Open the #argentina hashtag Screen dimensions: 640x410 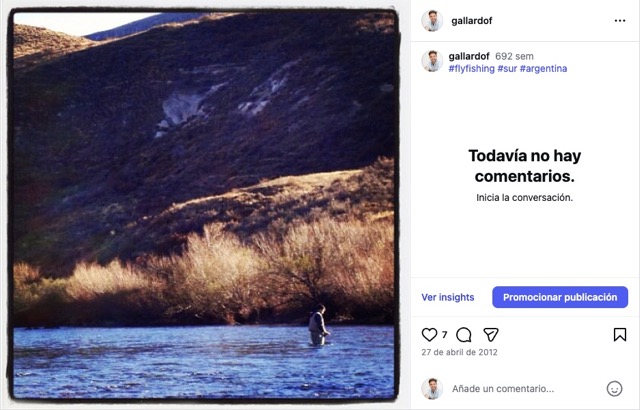[x=543, y=69]
